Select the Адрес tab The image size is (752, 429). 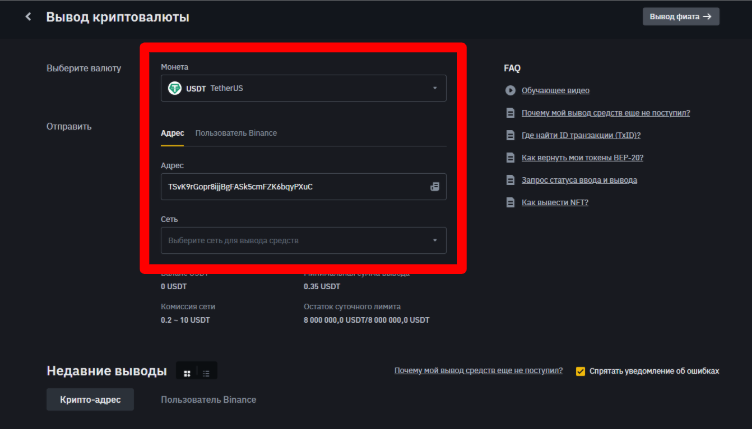(172, 133)
